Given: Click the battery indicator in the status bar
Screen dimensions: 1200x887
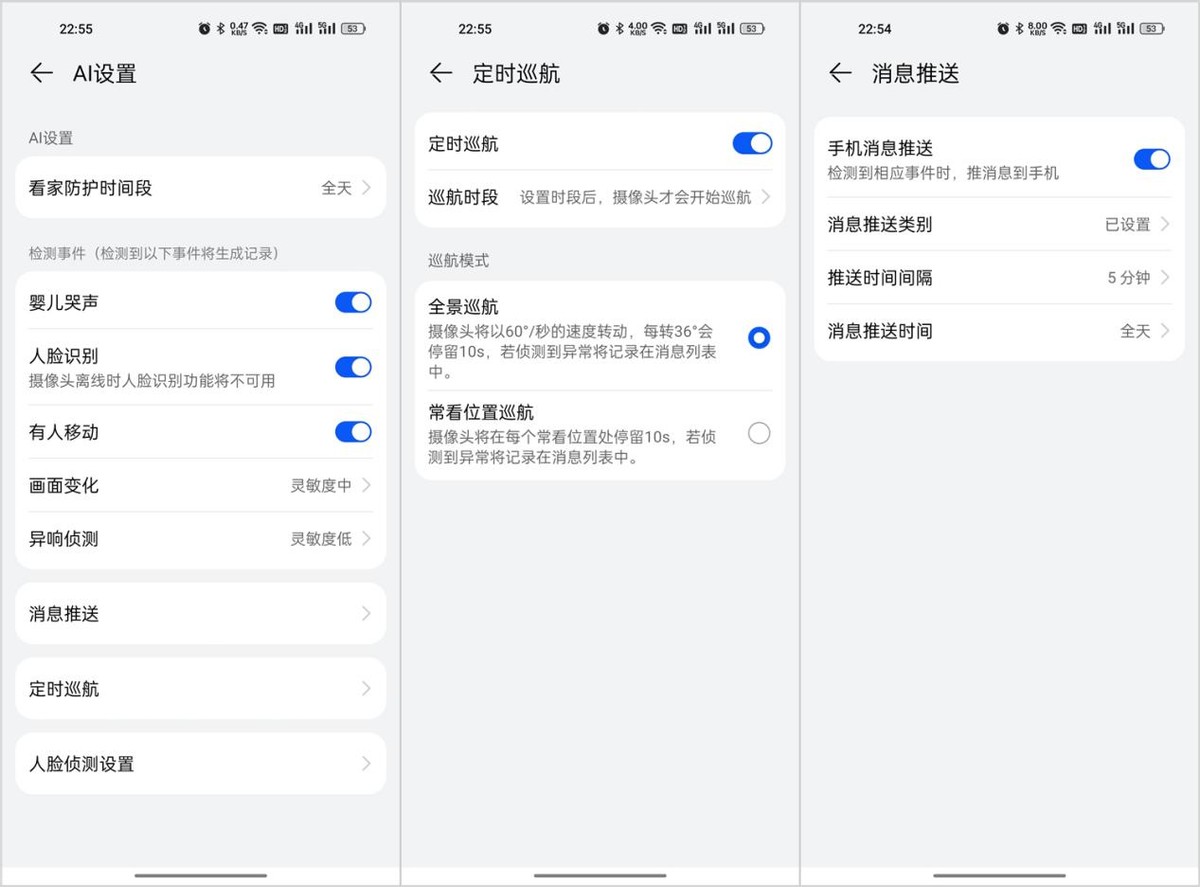Looking at the screenshot, I should click(x=352, y=28).
